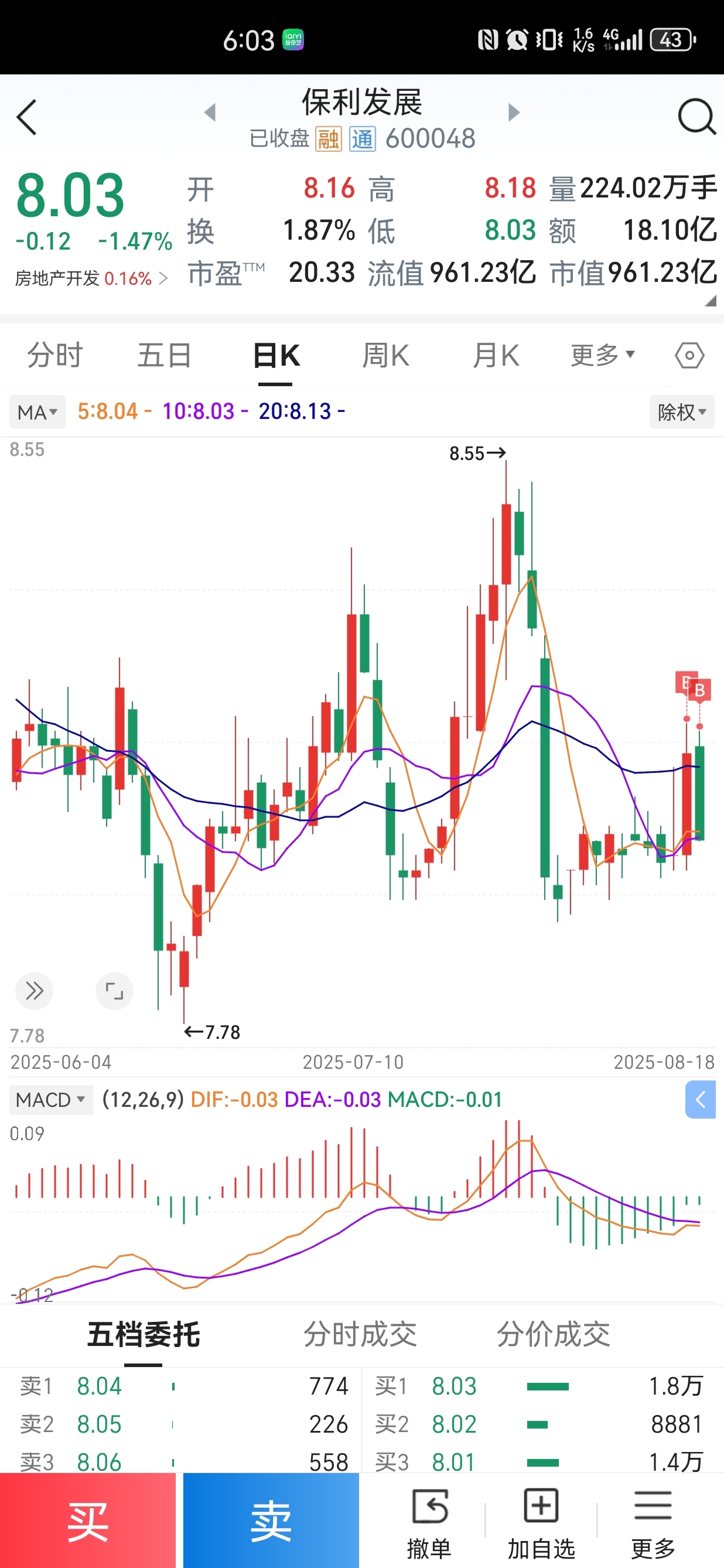Select the 买1 8.03 order row
Image resolution: width=724 pixels, height=1568 pixels.
click(542, 1386)
